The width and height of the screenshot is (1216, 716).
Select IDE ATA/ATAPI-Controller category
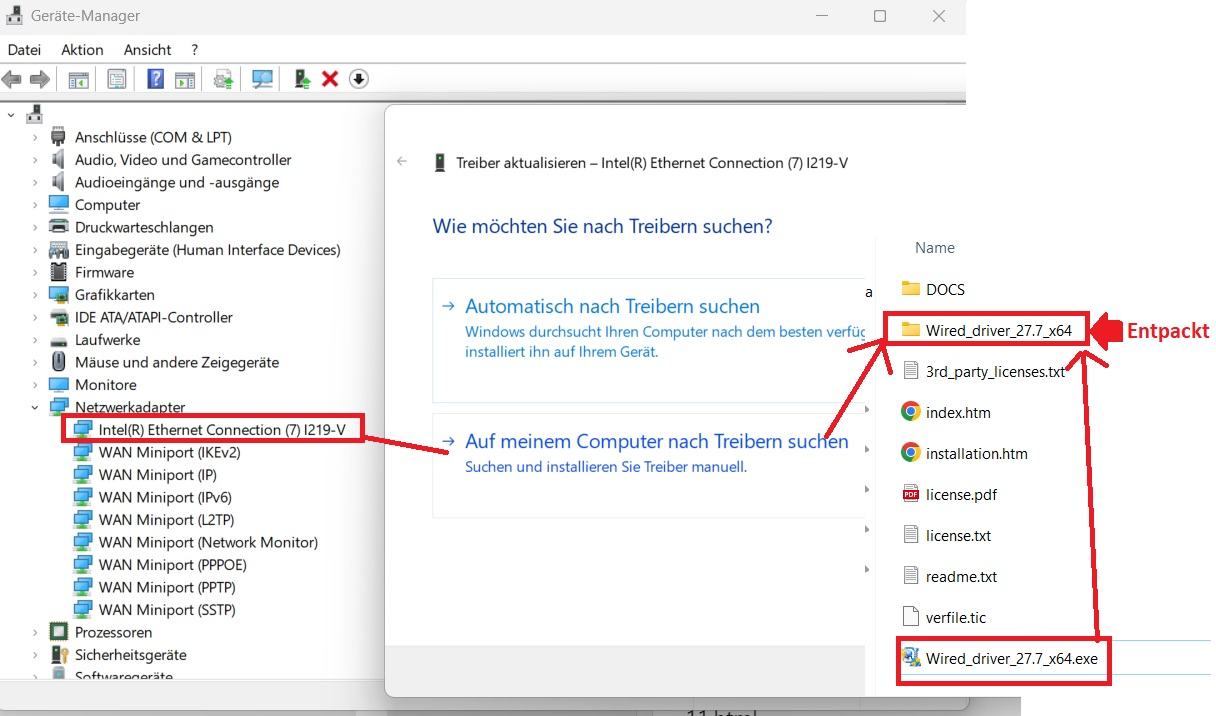tap(153, 317)
